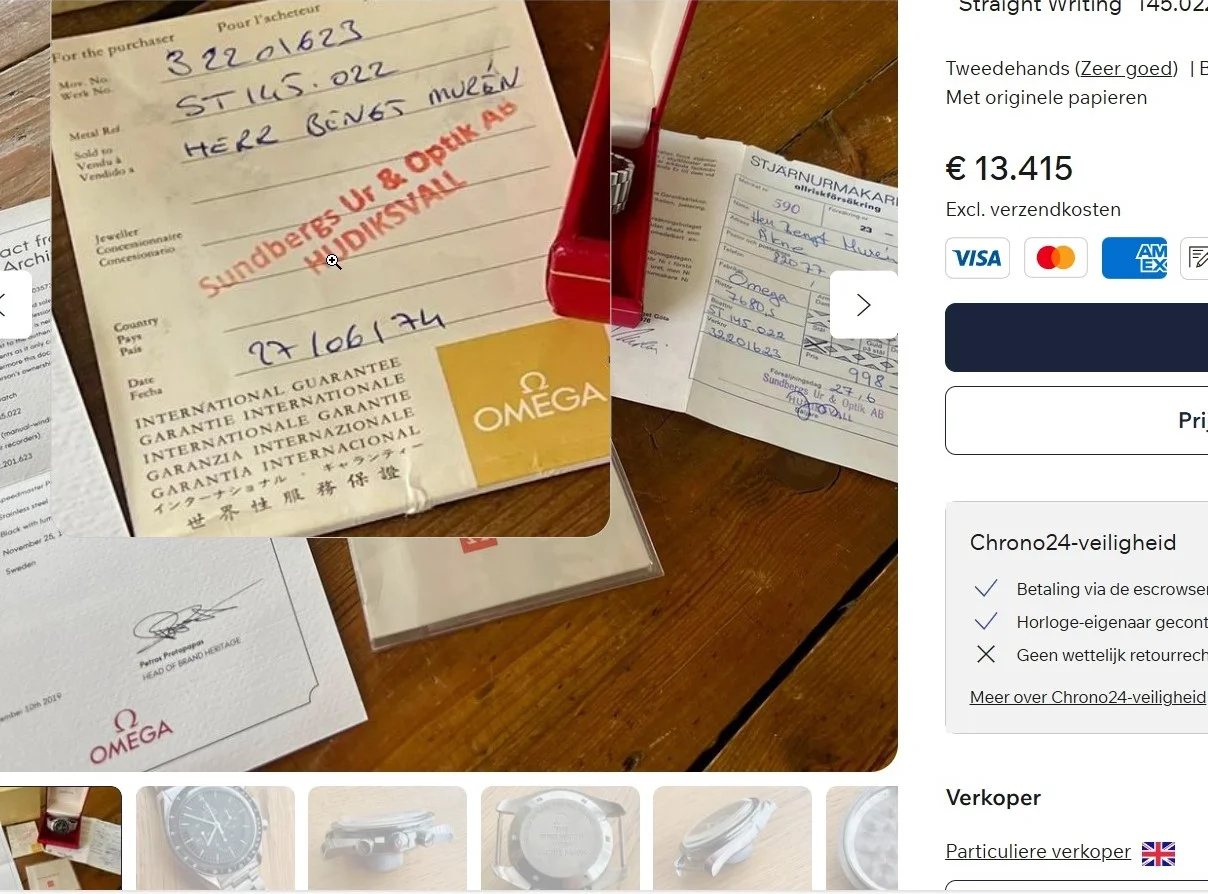Click the bank transfer payment icon
The height and width of the screenshot is (894, 1208).
tap(1195, 258)
